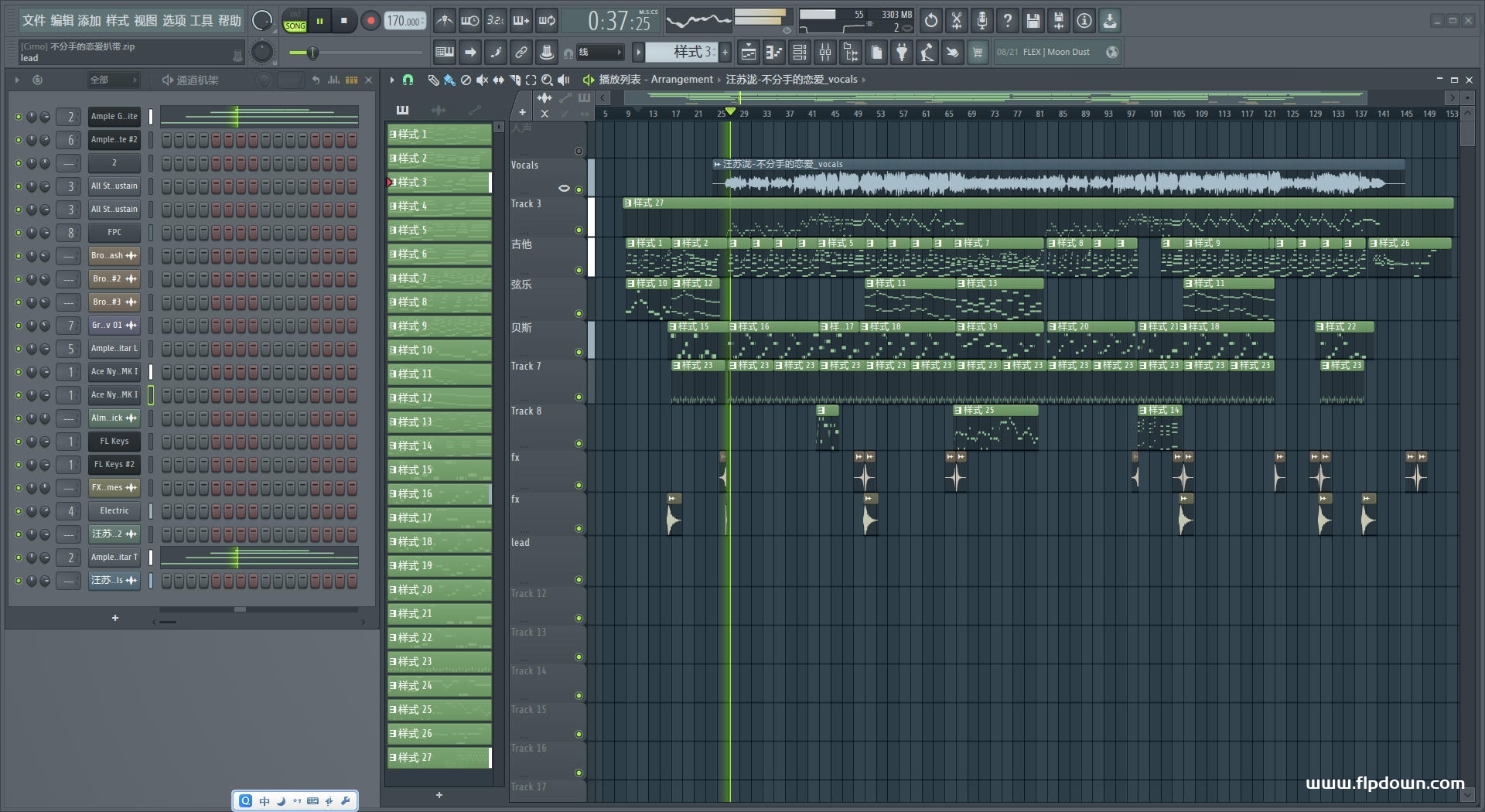Open the 文件 menu
Image resolution: width=1485 pixels, height=812 pixels.
[34, 21]
